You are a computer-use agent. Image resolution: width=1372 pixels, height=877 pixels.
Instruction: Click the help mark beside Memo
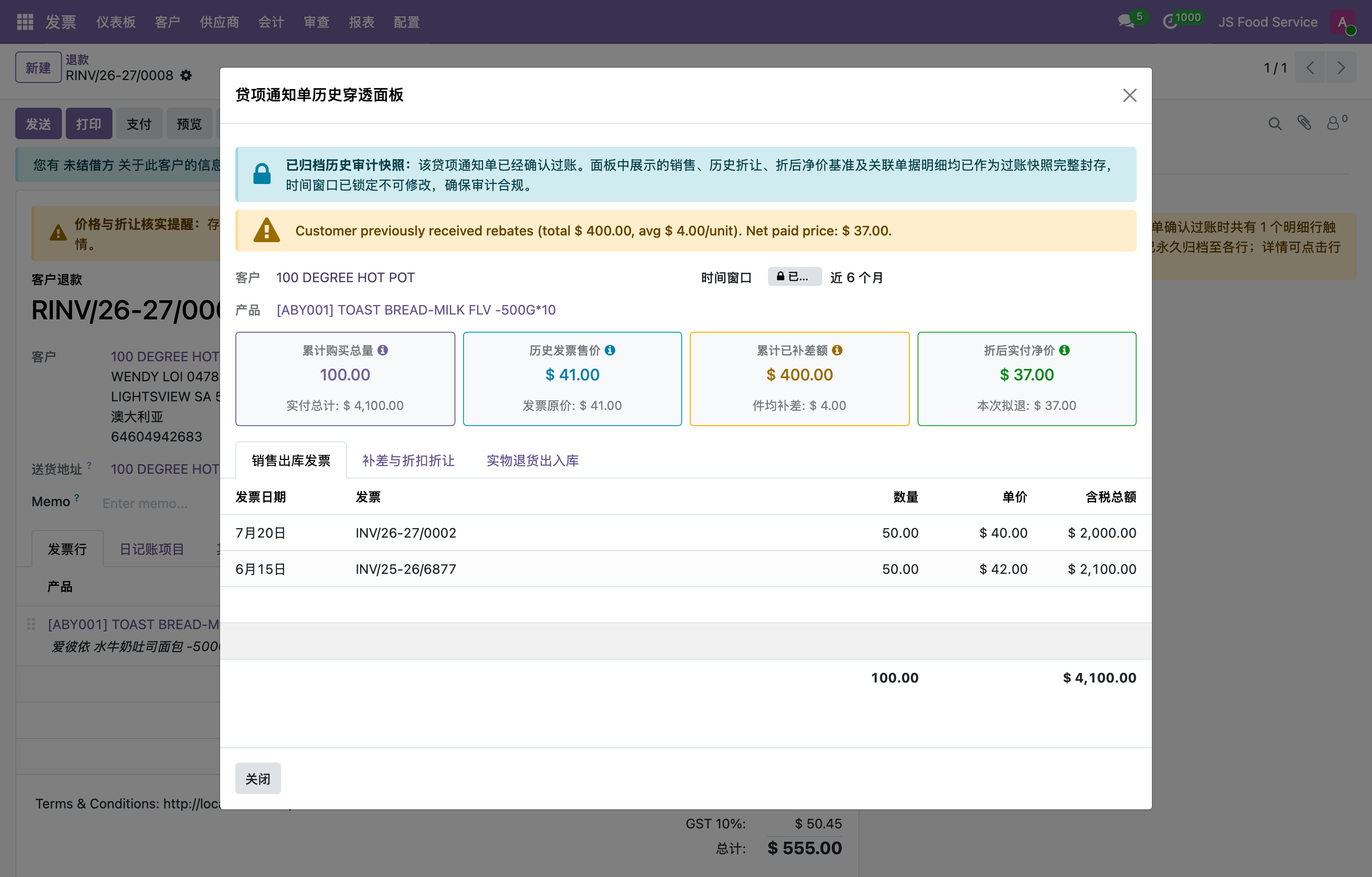(x=77, y=497)
